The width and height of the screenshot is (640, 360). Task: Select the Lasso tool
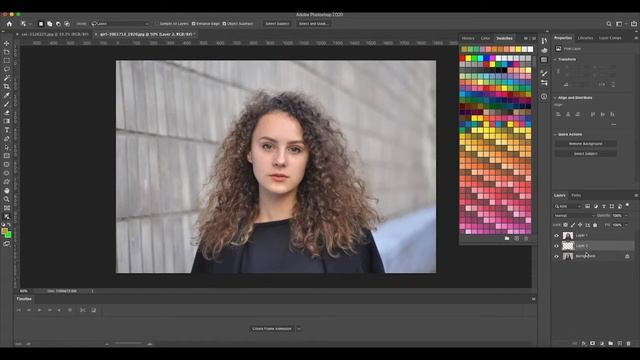point(7,69)
